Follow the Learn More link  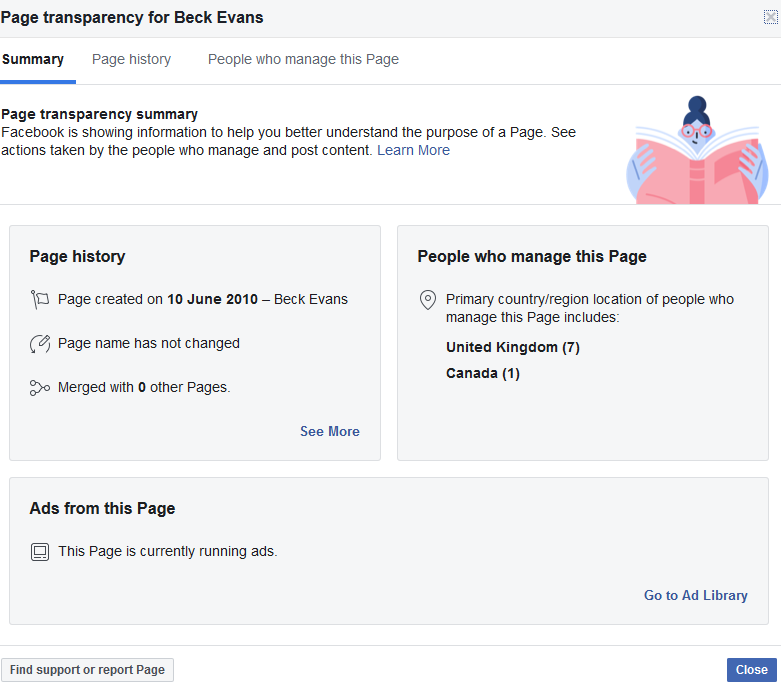pos(413,150)
